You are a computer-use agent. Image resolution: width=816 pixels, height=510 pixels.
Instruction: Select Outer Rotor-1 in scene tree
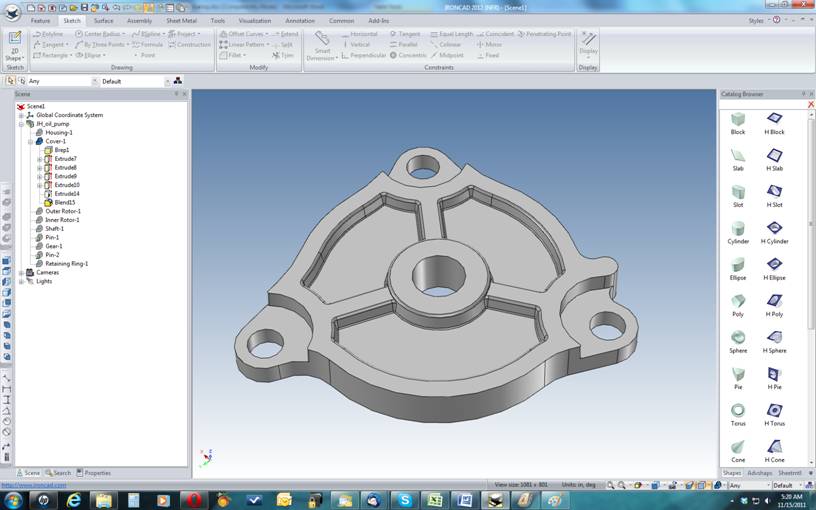[x=62, y=211]
